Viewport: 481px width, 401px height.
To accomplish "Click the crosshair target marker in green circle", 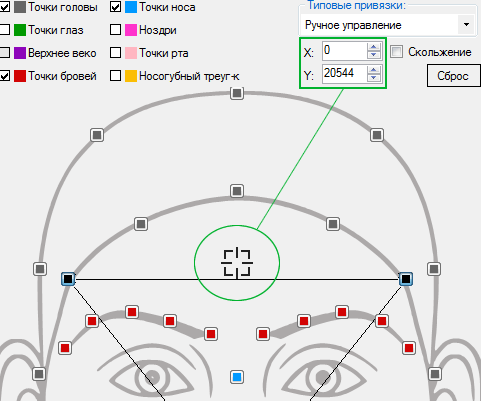I will (x=237, y=263).
